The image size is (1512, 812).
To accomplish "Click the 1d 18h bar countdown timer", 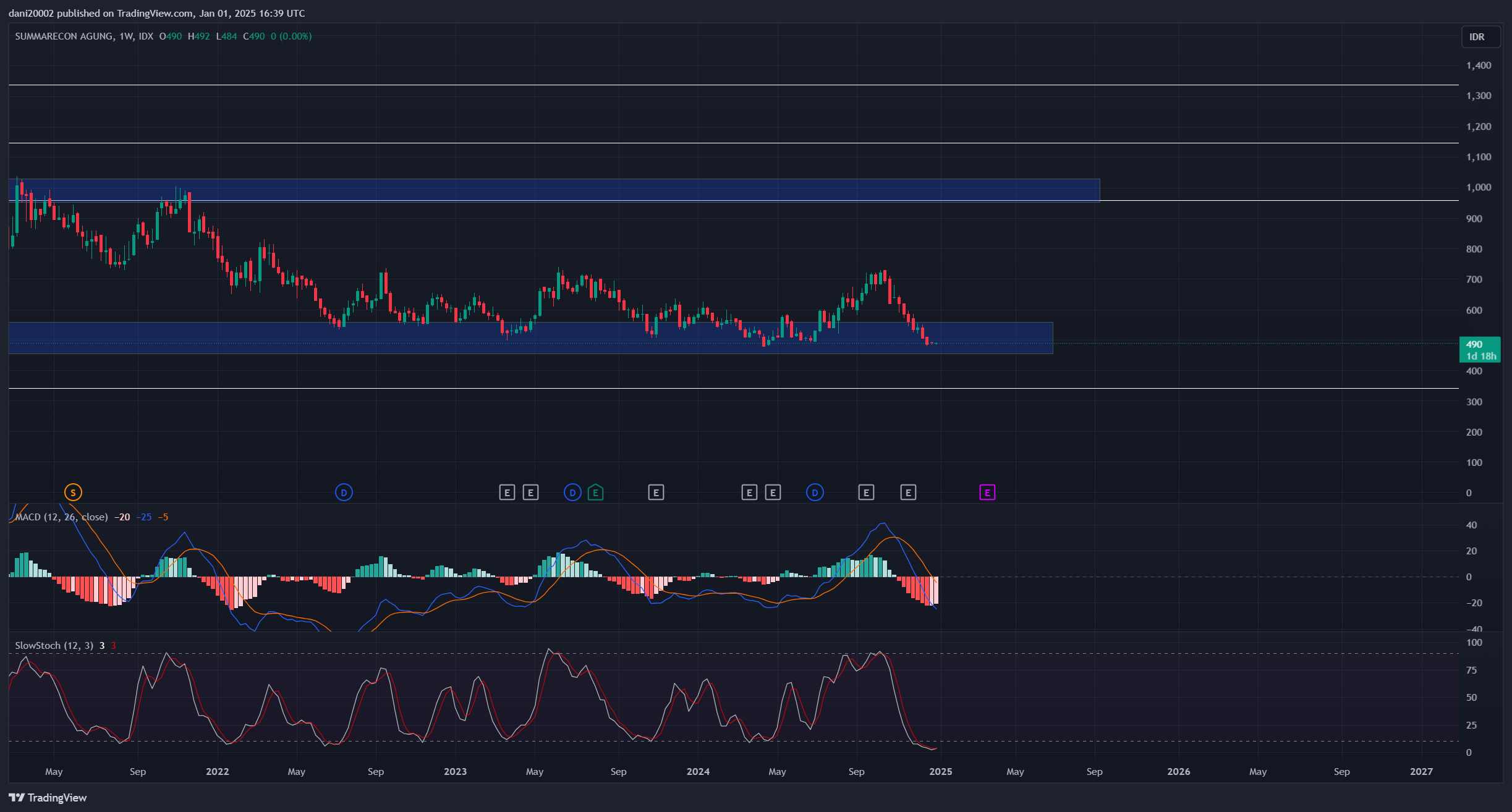I will pos(1481,357).
